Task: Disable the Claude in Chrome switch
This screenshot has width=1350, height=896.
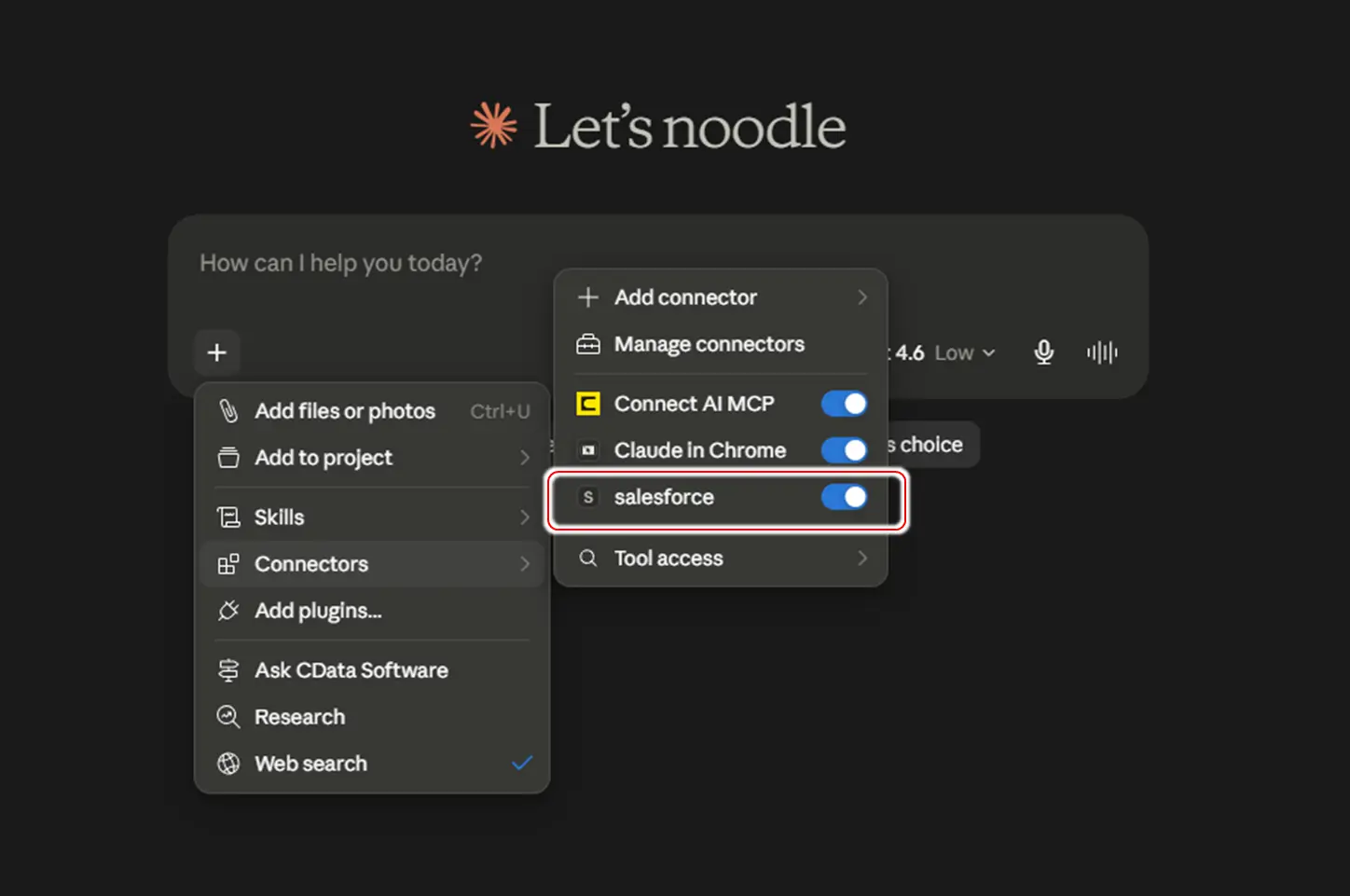Action: tap(844, 450)
